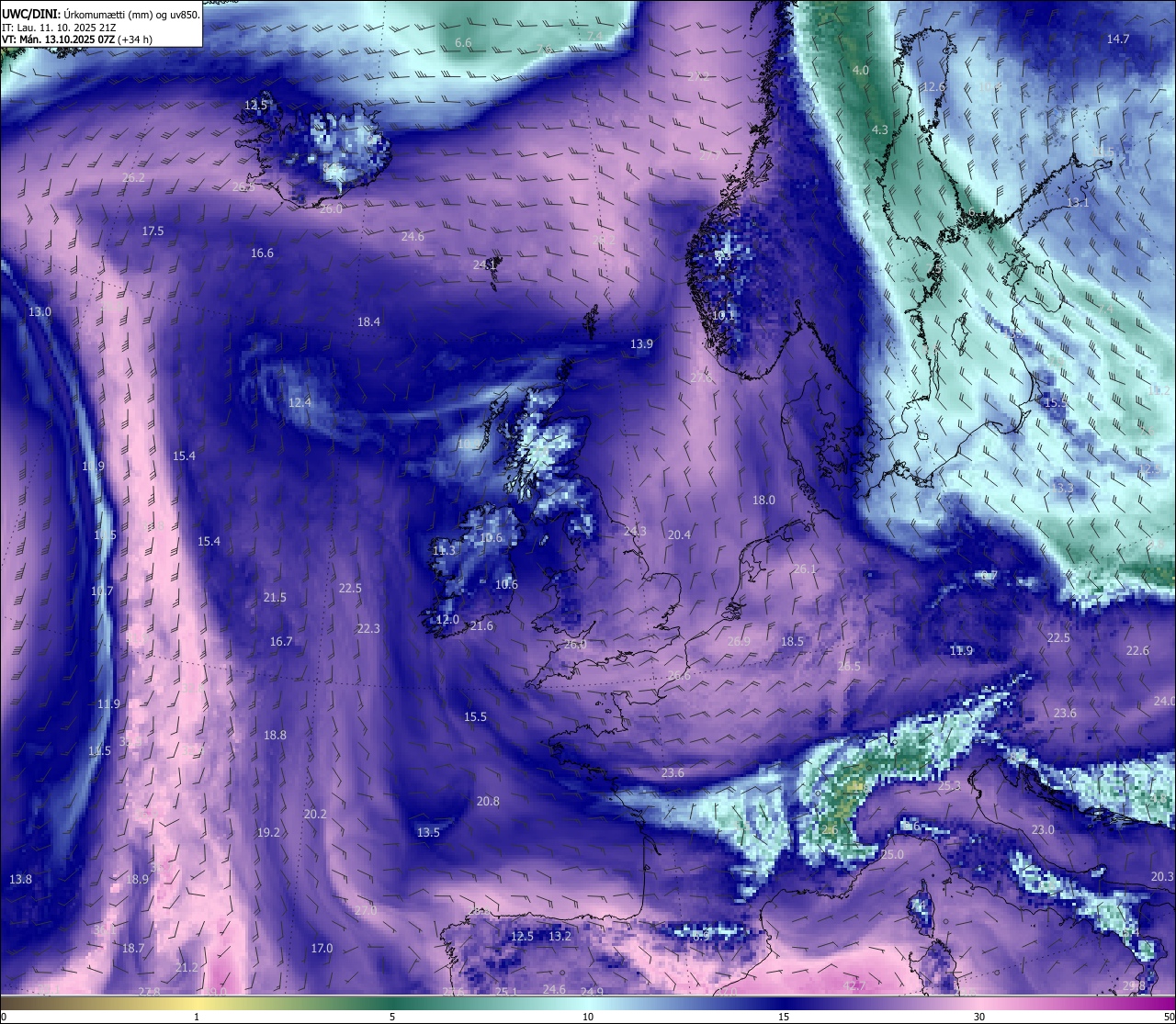
Task: Select the 12.0 value label
Action: 447,619
